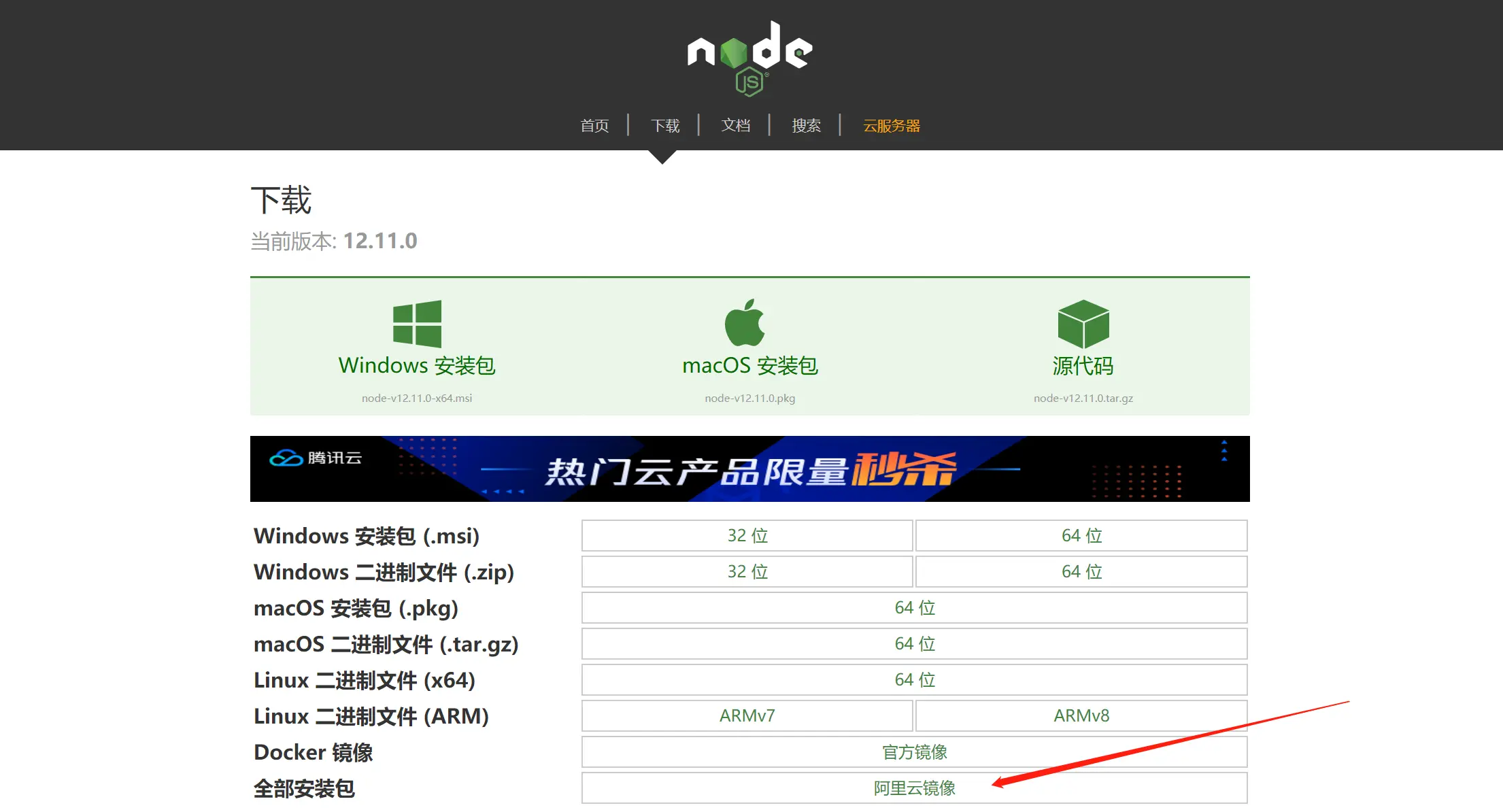Choose 64 位 for macOS .pkg installer
This screenshot has width=1503, height=812.
tap(914, 608)
